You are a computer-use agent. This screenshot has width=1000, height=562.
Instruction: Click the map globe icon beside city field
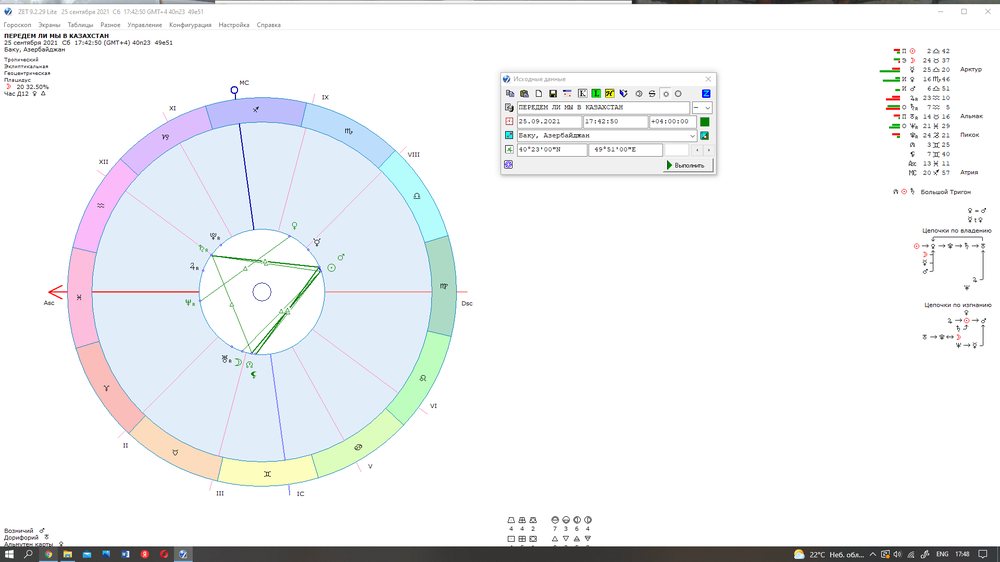point(705,135)
